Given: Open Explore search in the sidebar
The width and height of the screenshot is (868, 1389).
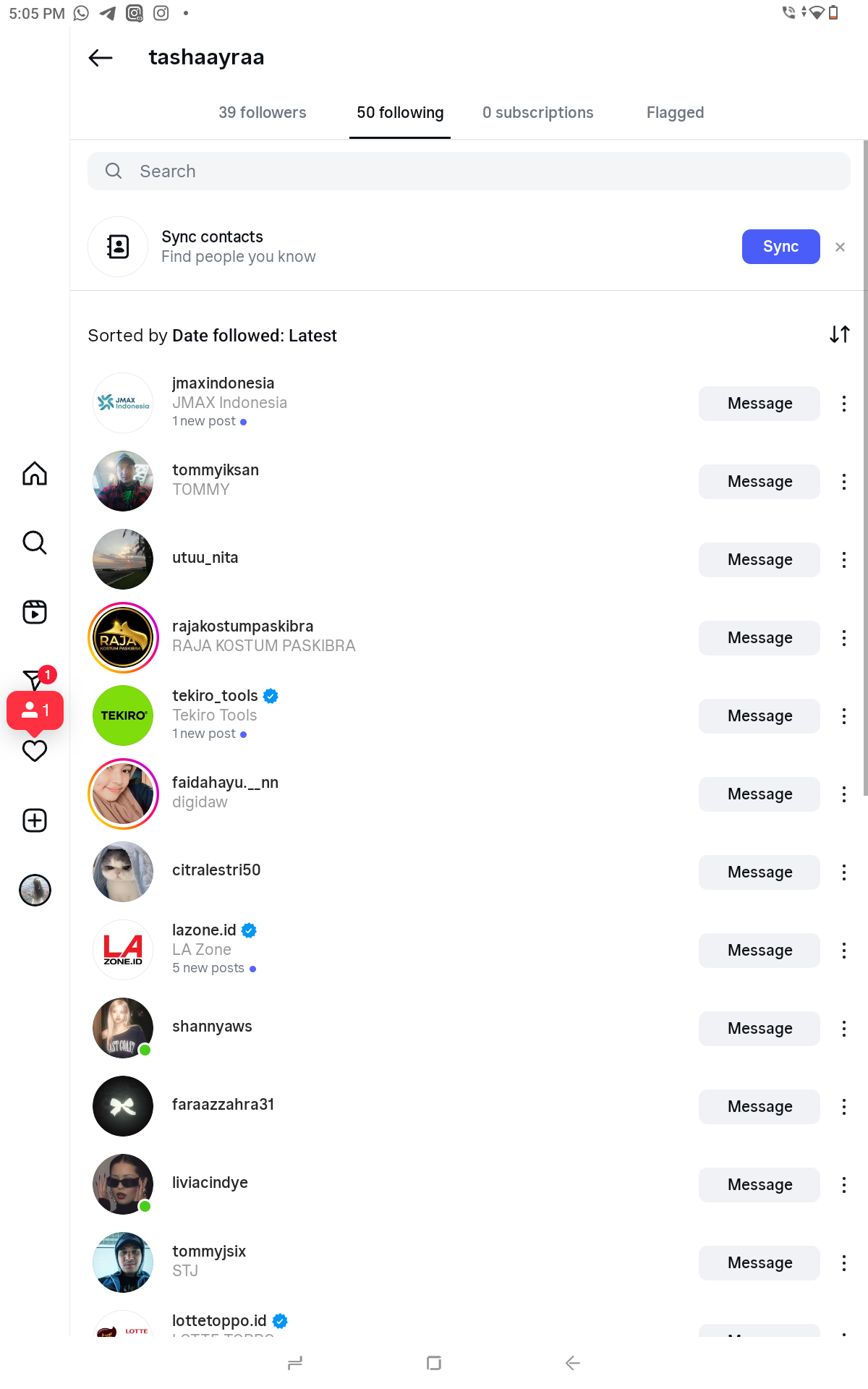Looking at the screenshot, I should click(x=35, y=543).
